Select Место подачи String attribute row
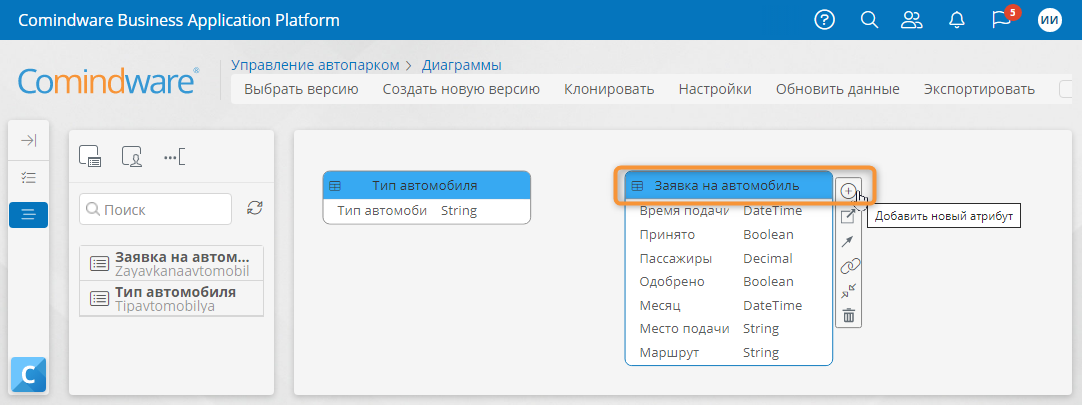The height and width of the screenshot is (405, 1082). [728, 328]
